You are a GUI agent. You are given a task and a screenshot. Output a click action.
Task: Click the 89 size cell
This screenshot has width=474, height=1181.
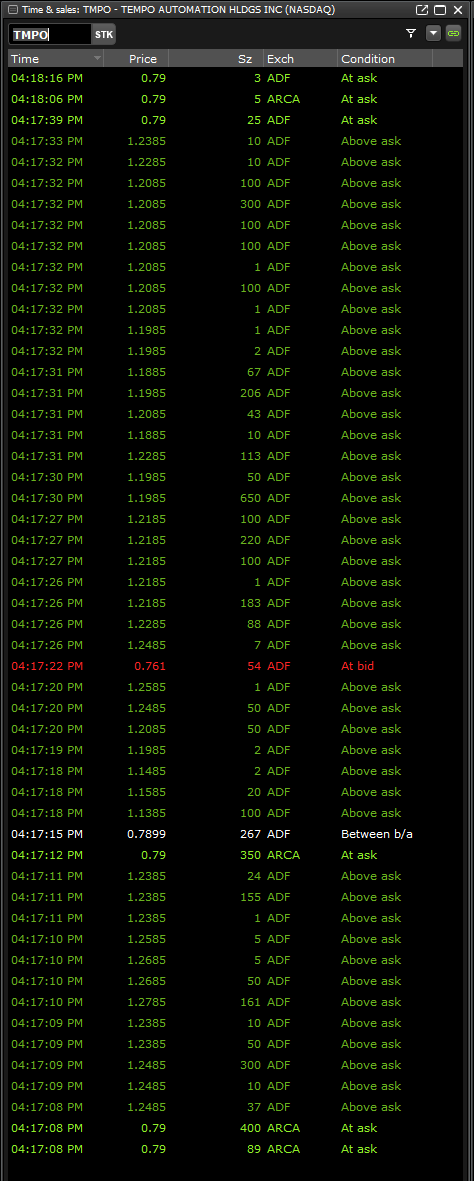tap(253, 1149)
